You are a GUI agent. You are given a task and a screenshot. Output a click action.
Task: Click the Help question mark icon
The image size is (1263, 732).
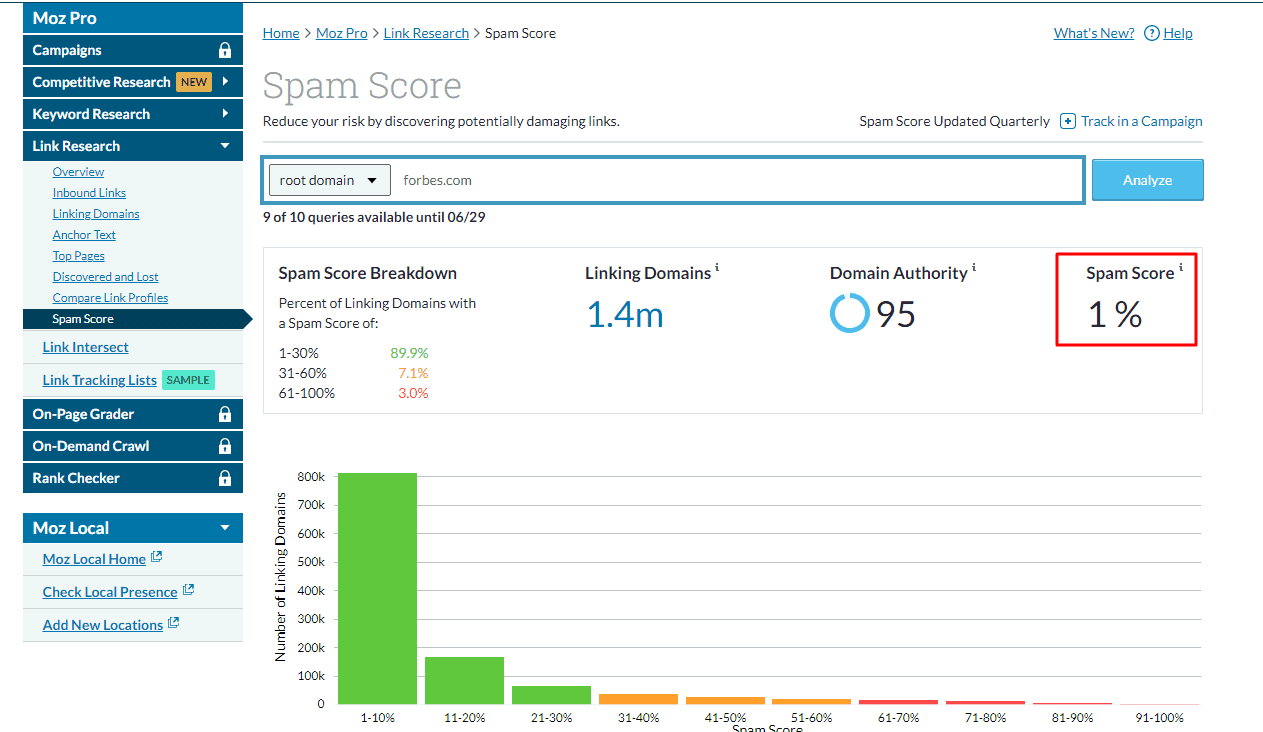tap(1152, 33)
